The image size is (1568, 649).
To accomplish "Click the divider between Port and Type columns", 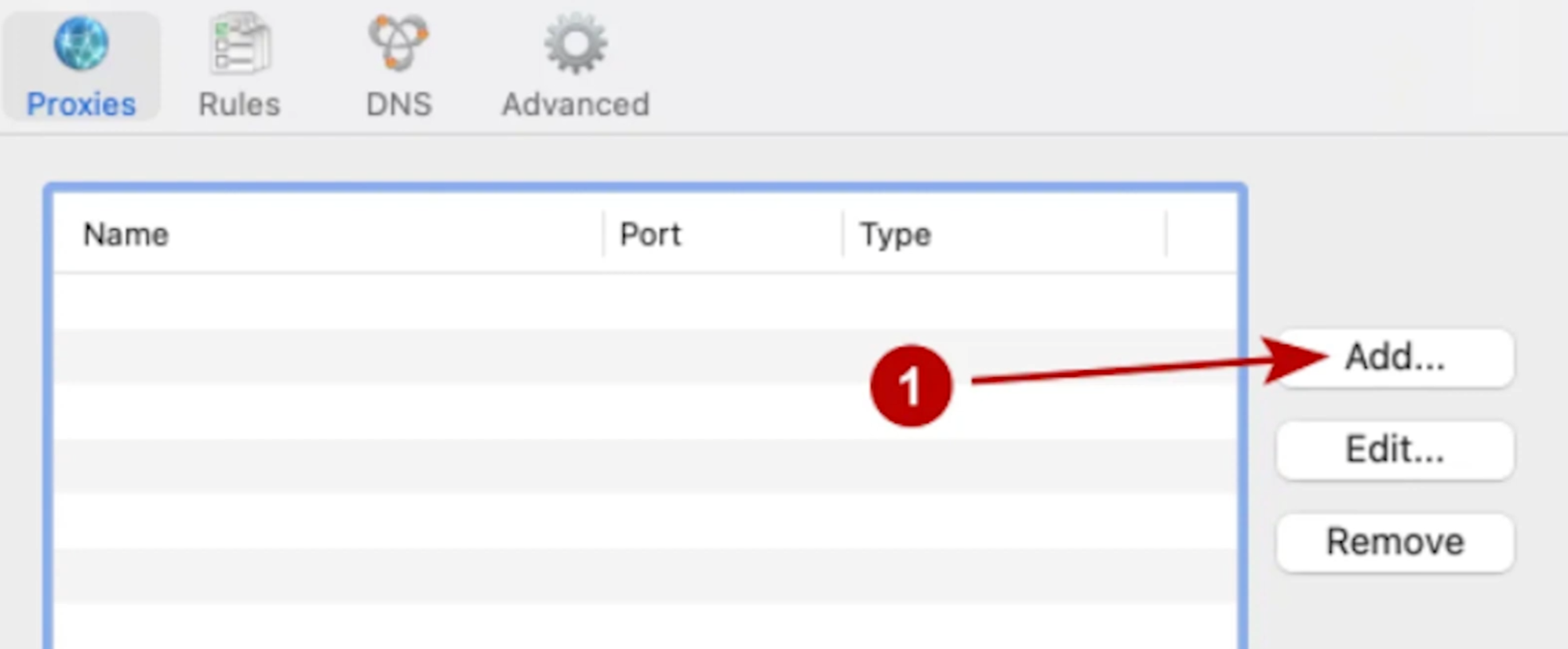I will (x=843, y=234).
